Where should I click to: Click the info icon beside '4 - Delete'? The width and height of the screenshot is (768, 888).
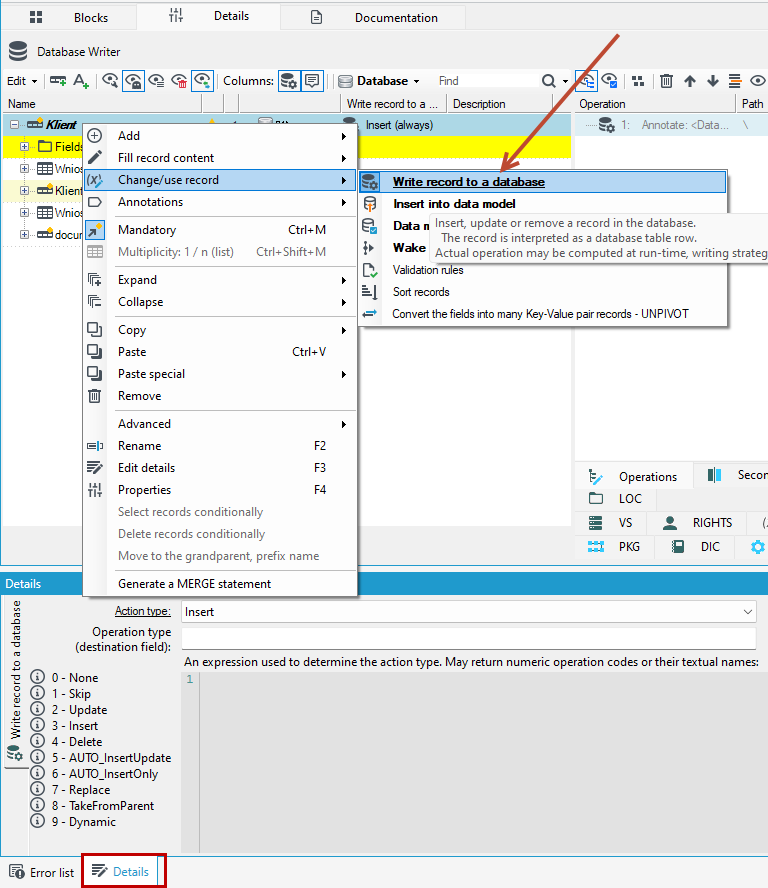click(37, 741)
